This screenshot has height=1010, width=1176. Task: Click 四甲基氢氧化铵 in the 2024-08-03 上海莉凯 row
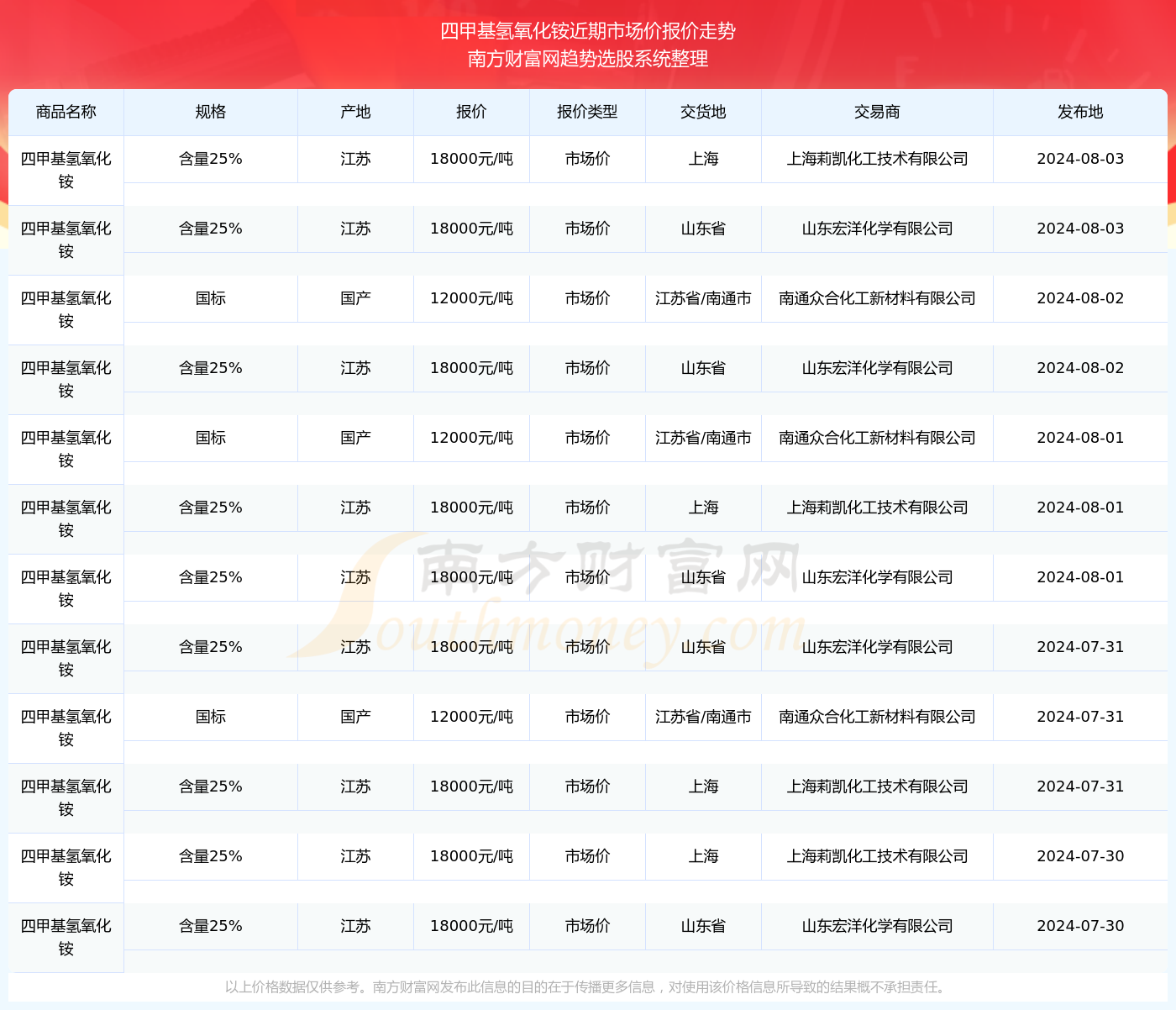point(66,170)
